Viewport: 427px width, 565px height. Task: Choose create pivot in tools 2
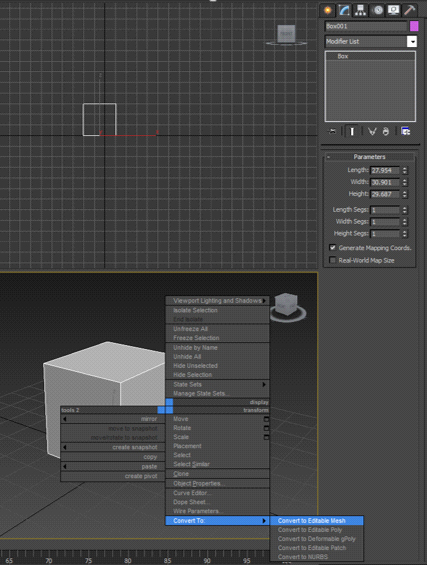coord(112,476)
